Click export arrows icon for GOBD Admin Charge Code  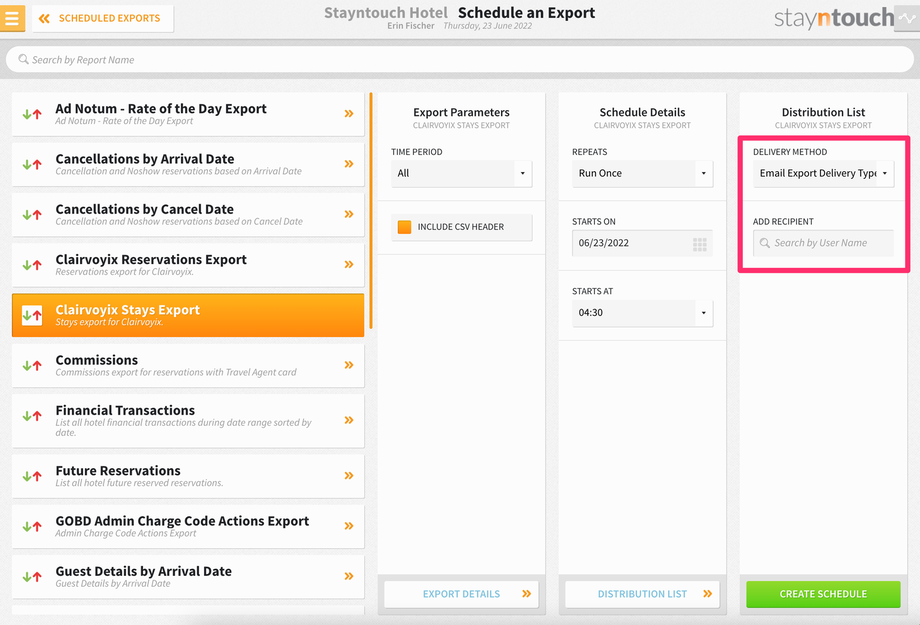(32, 526)
